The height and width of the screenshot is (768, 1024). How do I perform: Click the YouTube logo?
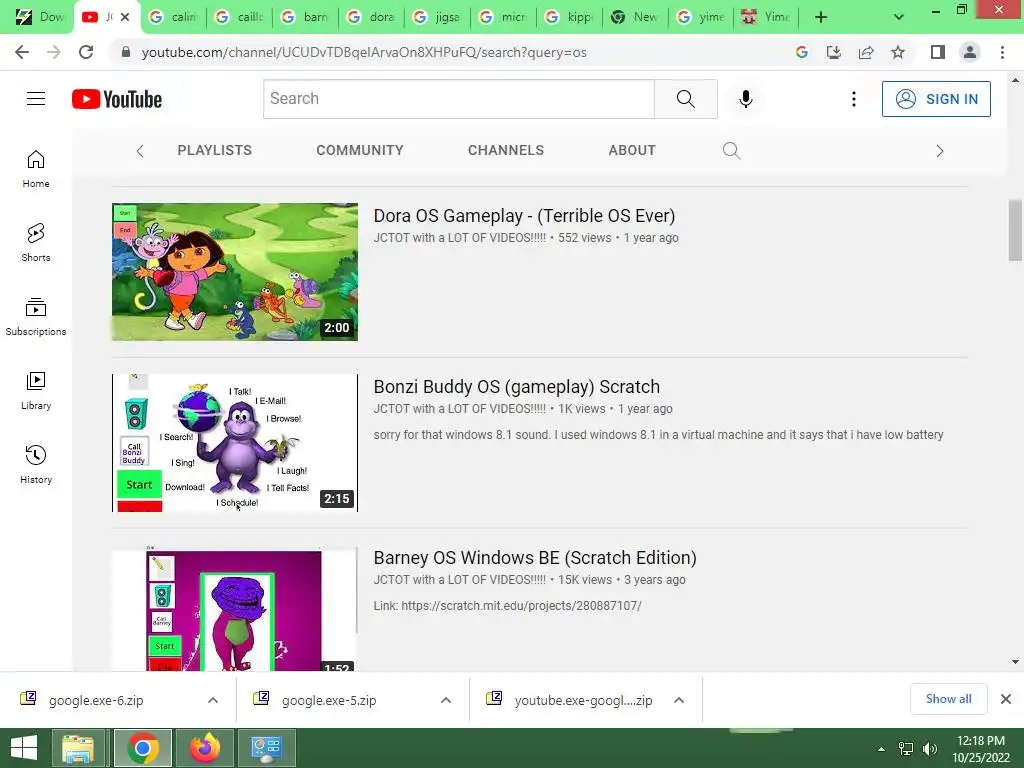click(117, 99)
